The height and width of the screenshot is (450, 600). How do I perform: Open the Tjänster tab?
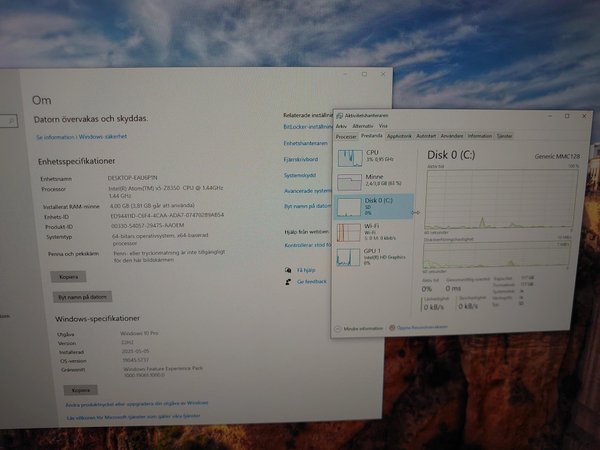(505, 135)
